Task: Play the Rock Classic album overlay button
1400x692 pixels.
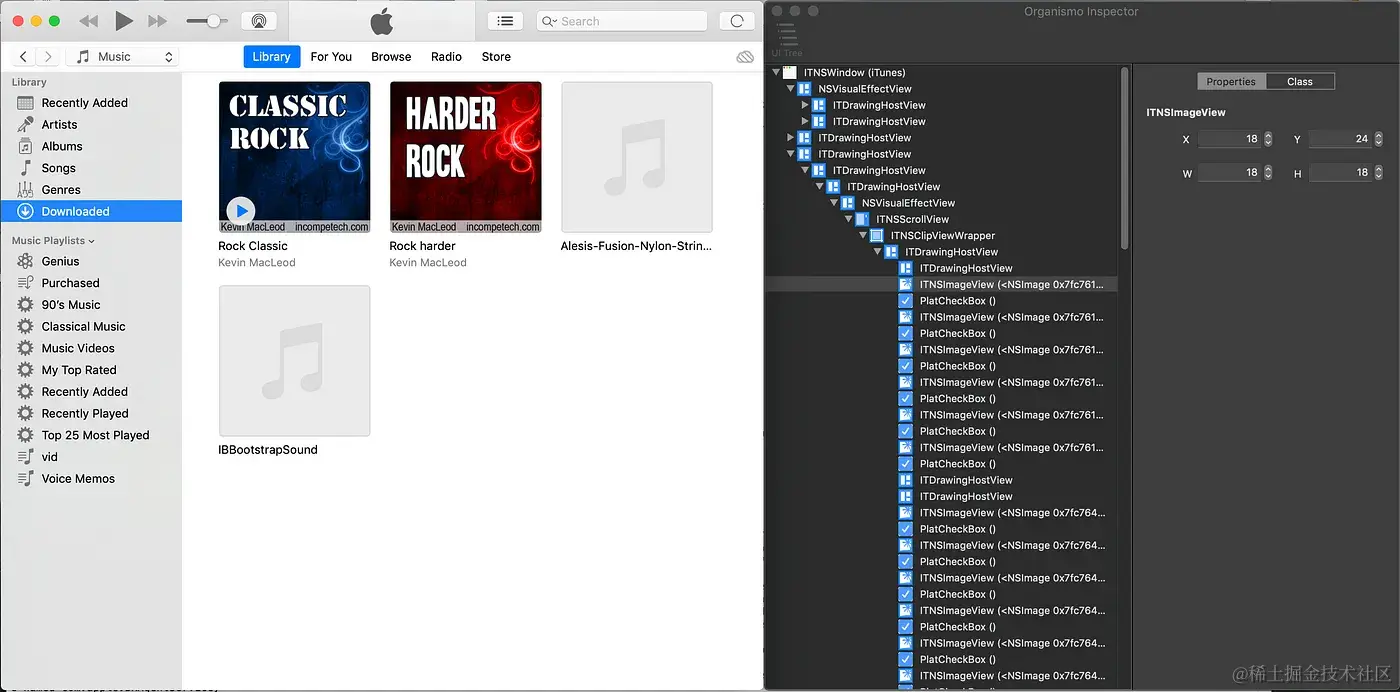Action: pyautogui.click(x=240, y=211)
